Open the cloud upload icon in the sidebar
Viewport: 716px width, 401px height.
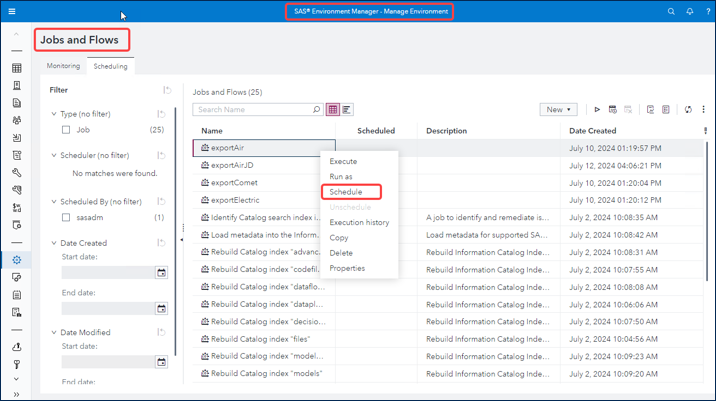[17, 347]
